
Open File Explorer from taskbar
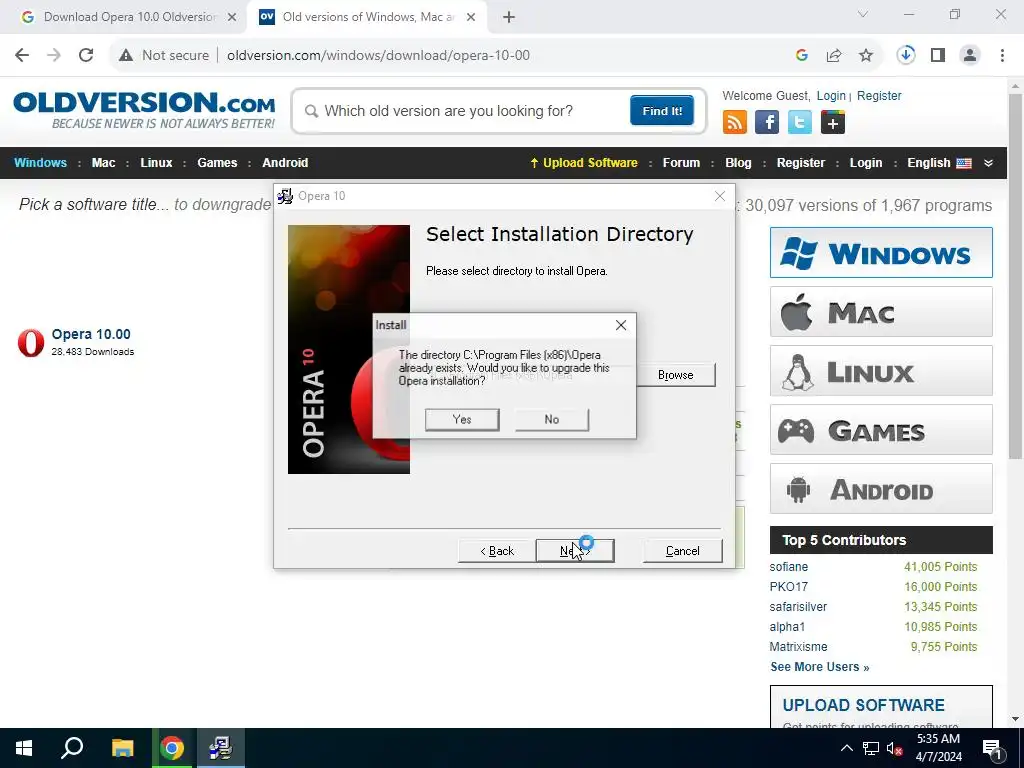(122, 748)
